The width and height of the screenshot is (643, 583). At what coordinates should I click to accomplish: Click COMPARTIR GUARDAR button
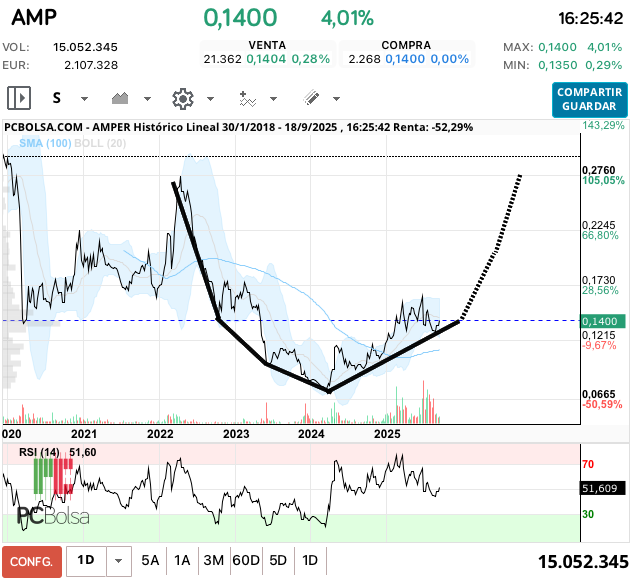[590, 100]
